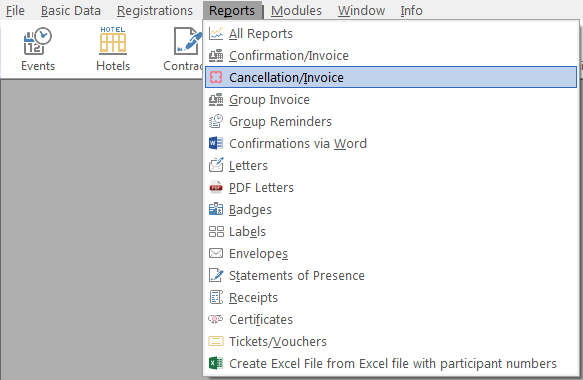Image resolution: width=583 pixels, height=380 pixels.
Task: Click the Badges ID card icon
Action: [216, 209]
